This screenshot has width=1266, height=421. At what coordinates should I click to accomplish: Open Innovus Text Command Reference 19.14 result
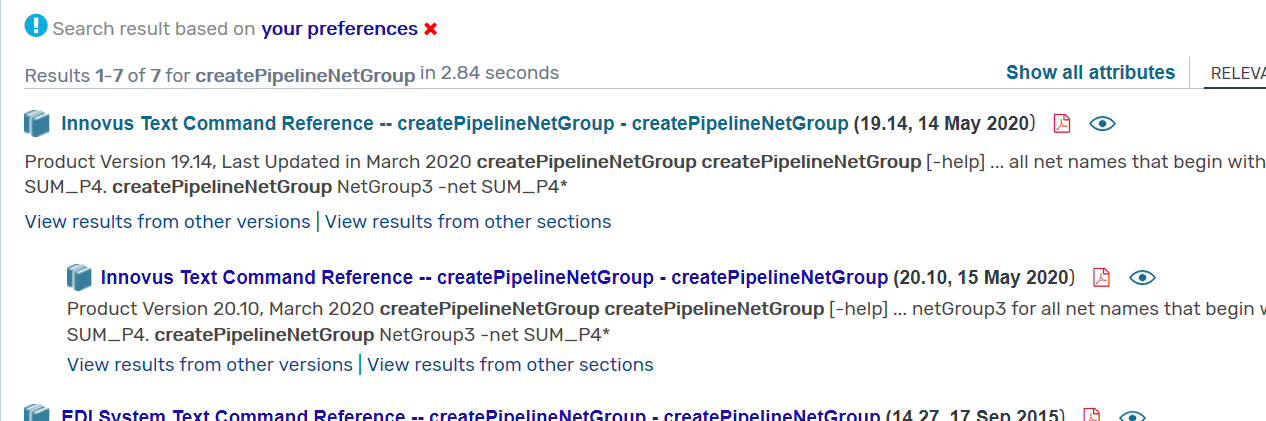[x=454, y=124]
